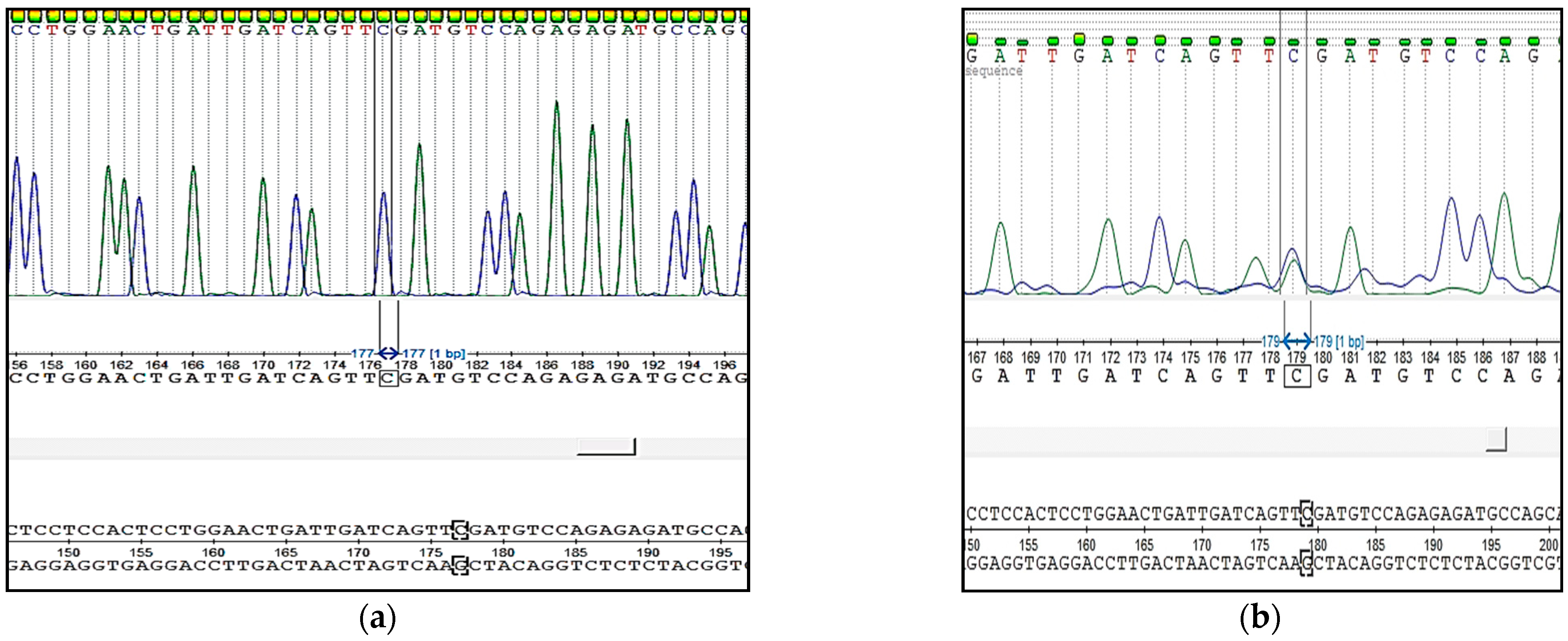Click ruler position 150 on left panel's lower ruler
The width and height of the screenshot is (1568, 641).
click(68, 552)
